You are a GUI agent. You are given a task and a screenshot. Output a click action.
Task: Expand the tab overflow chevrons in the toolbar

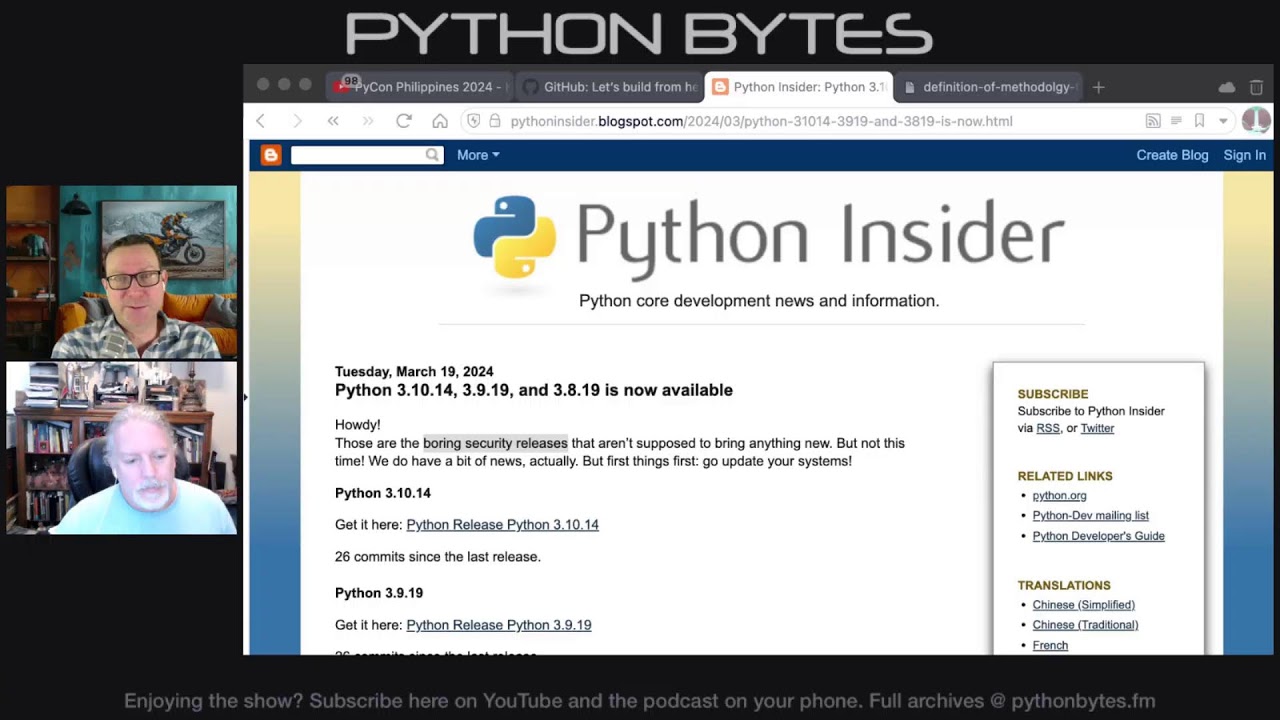point(334,120)
